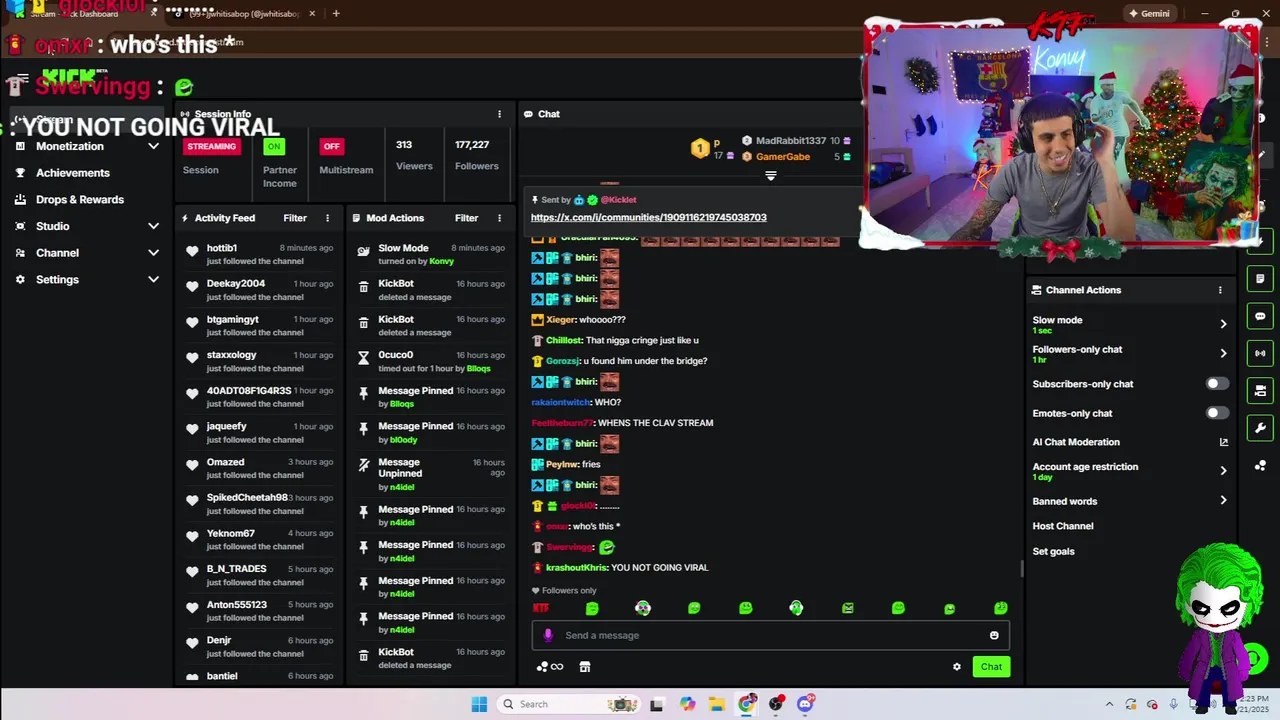
Task: Toggle Subscribers-only chat switch
Action: pyautogui.click(x=1216, y=384)
